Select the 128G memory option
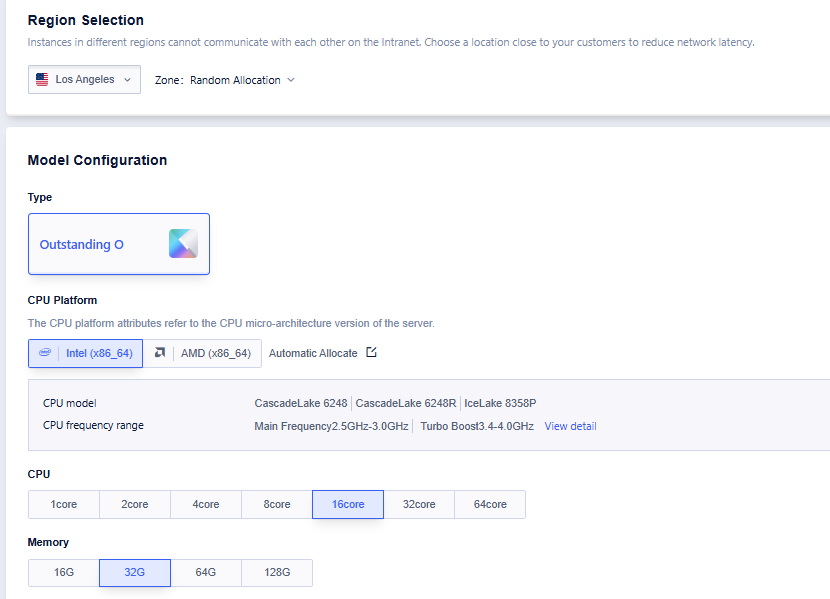The height and width of the screenshot is (599, 830). [277, 572]
